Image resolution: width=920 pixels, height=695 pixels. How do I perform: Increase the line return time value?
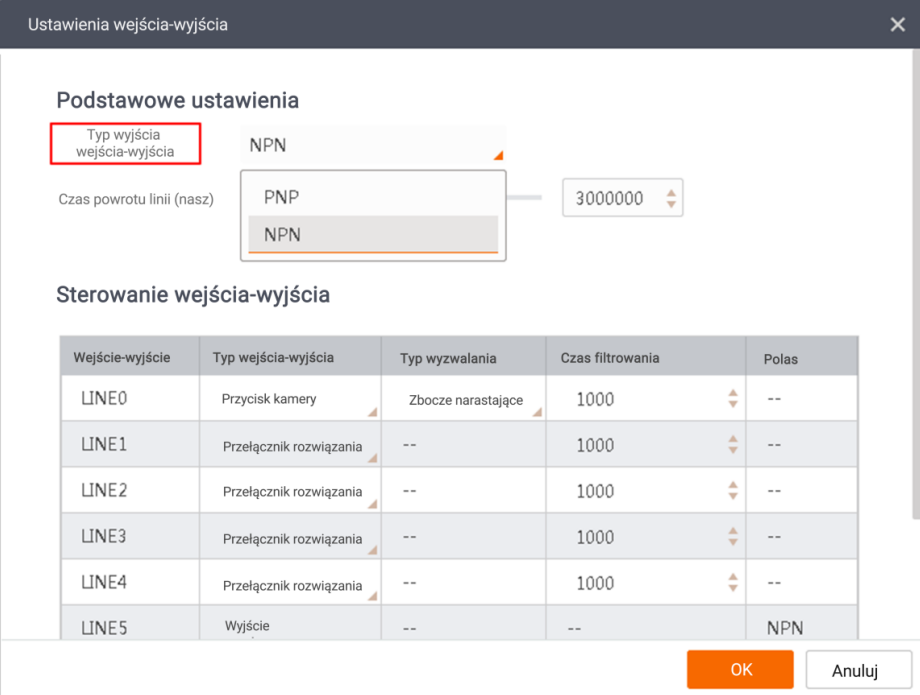671,192
